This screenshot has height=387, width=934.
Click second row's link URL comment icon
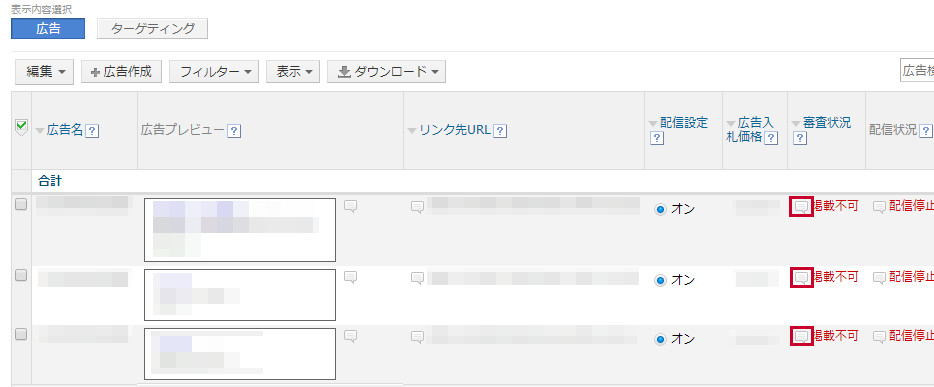418,277
